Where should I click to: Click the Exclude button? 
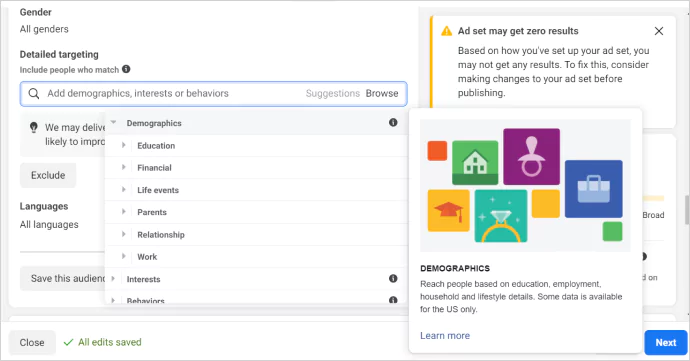[x=48, y=175]
